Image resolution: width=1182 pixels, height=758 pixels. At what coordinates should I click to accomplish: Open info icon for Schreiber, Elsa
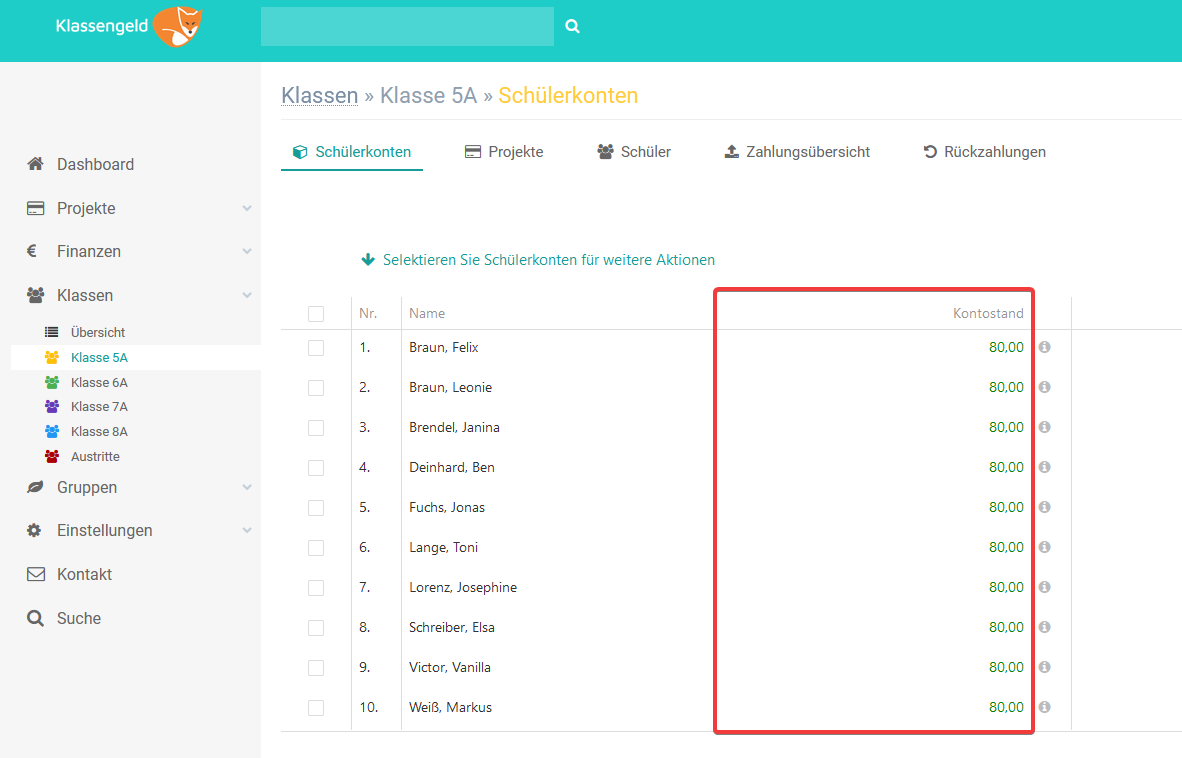point(1045,626)
